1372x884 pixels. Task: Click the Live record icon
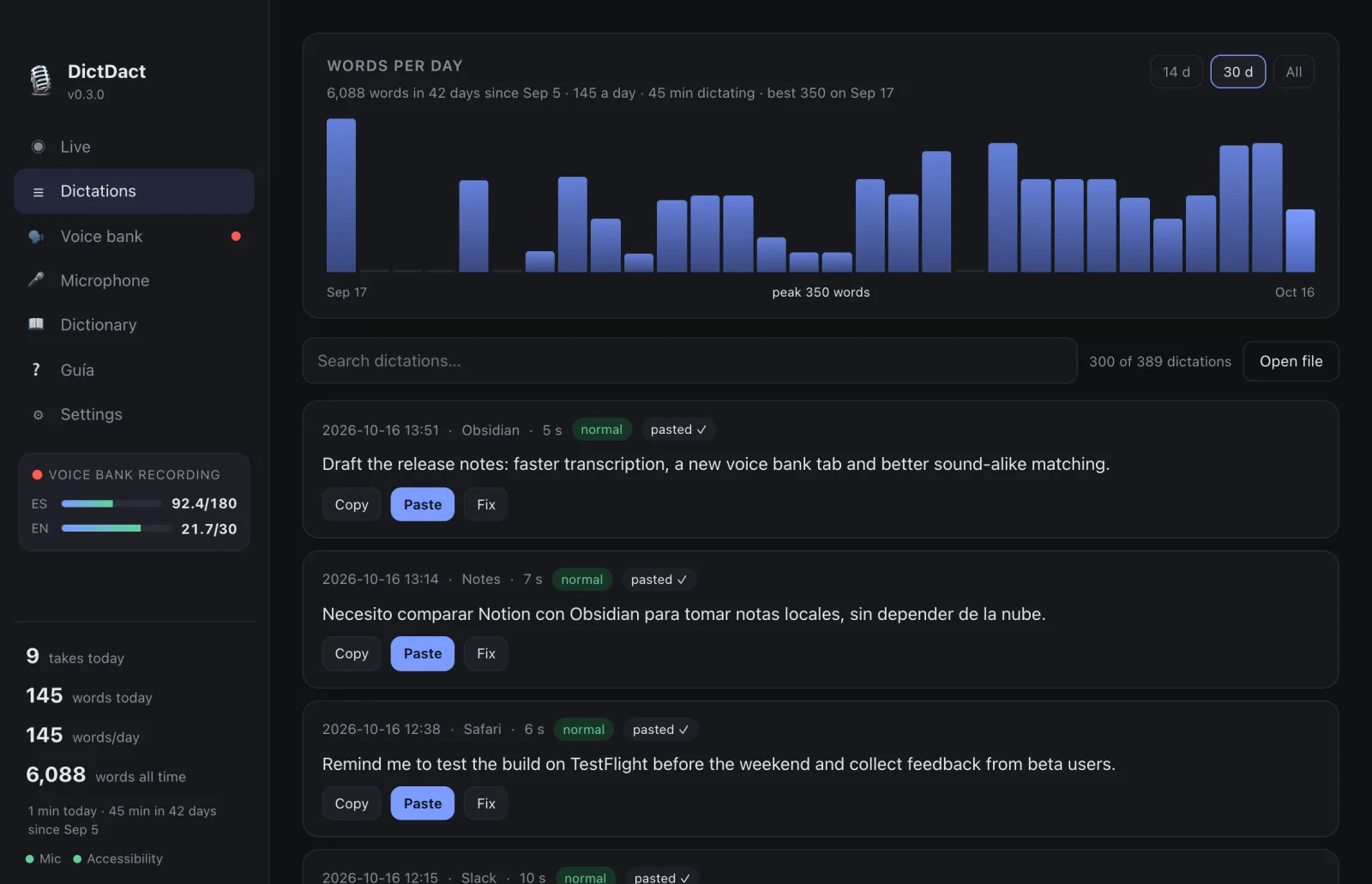click(38, 147)
